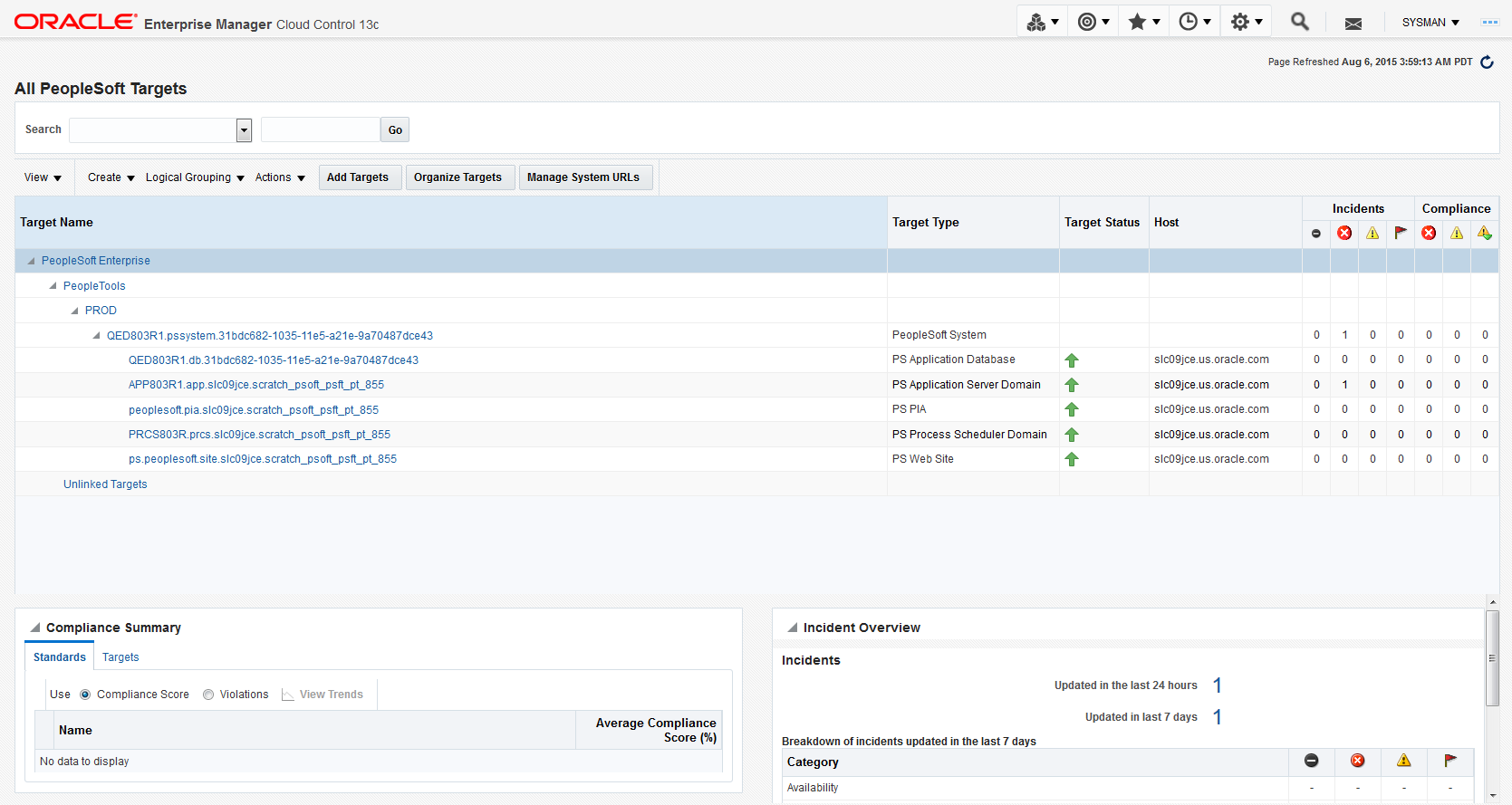Image resolution: width=1512 pixels, height=805 pixels.
Task: Open the SYSMAN user dropdown
Action: coord(1430,23)
